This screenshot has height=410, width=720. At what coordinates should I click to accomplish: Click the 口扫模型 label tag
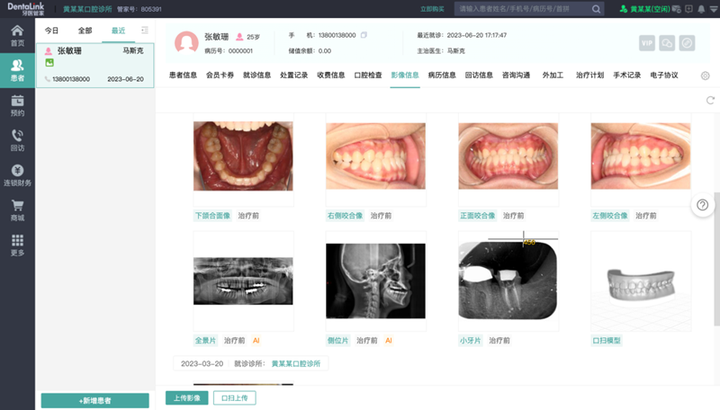pos(607,341)
